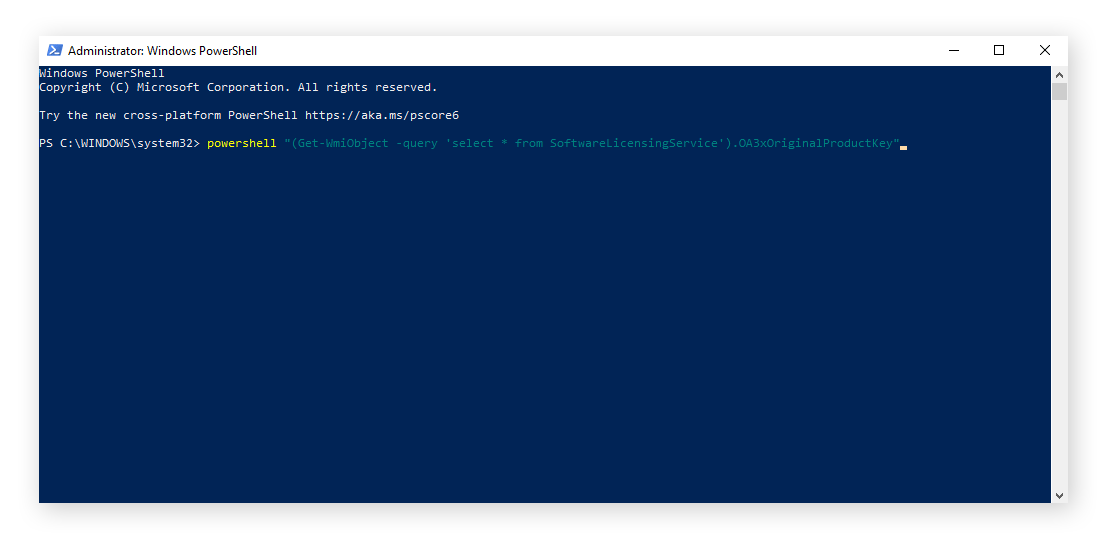Maximize the PowerShell window

tap(998, 51)
